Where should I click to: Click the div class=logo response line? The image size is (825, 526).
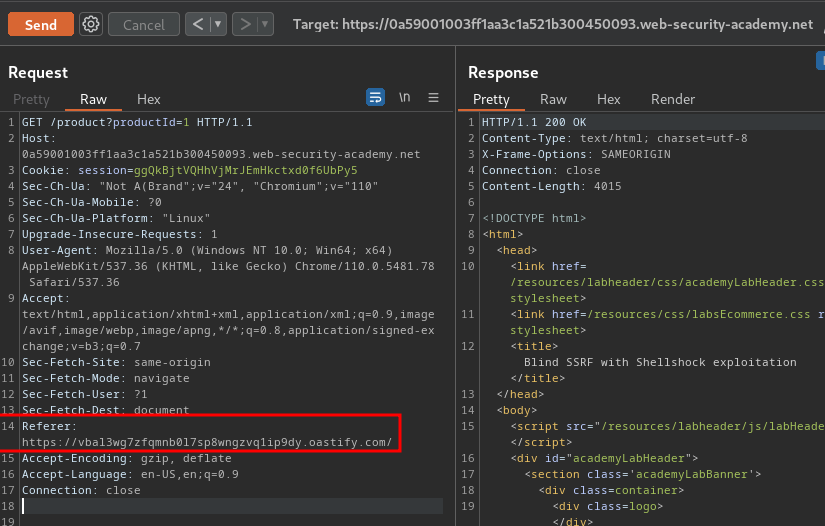point(608,507)
